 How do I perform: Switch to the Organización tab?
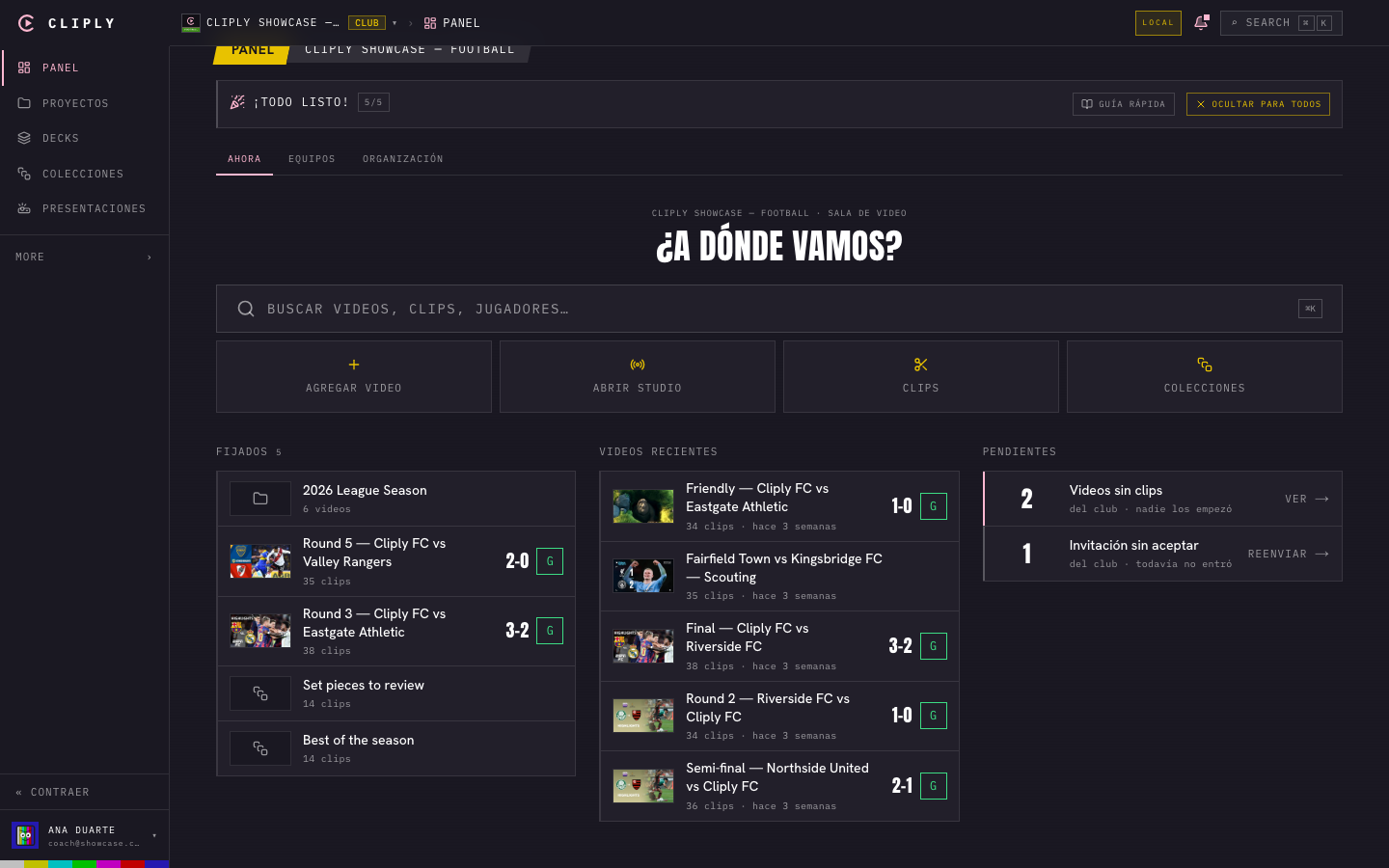403,159
